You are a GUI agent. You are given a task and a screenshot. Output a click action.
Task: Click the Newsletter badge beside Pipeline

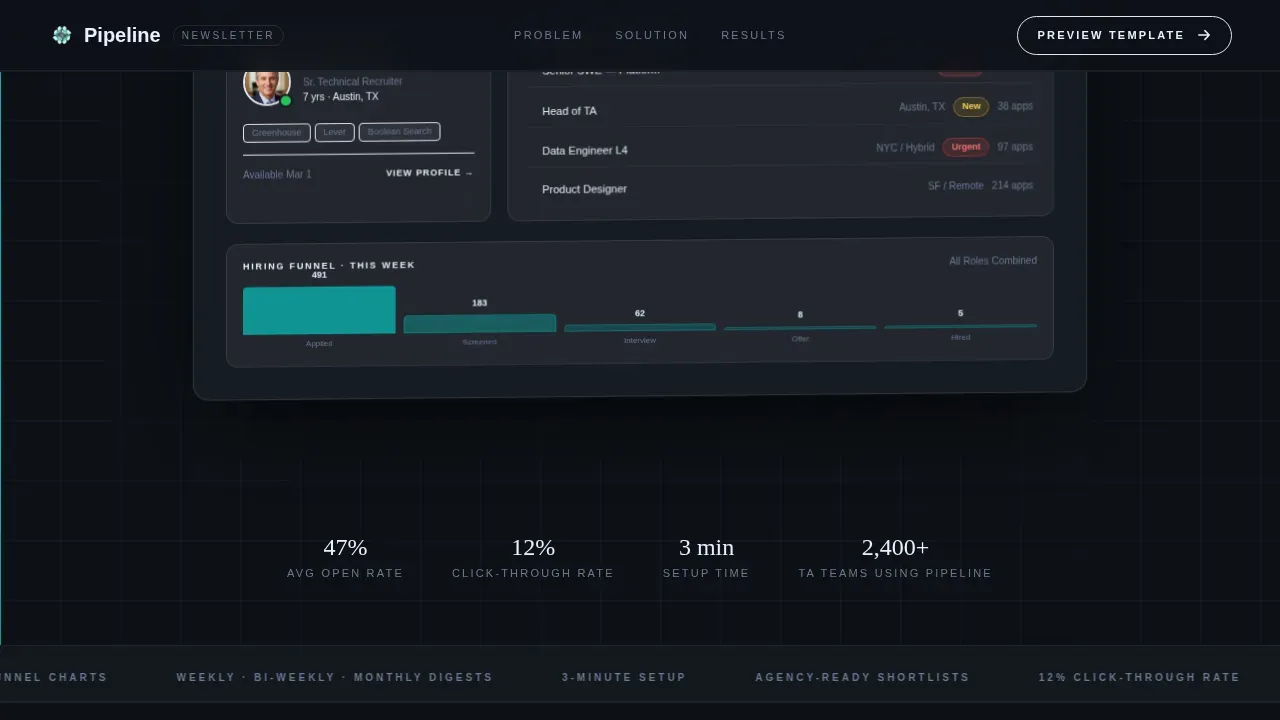[x=228, y=35]
